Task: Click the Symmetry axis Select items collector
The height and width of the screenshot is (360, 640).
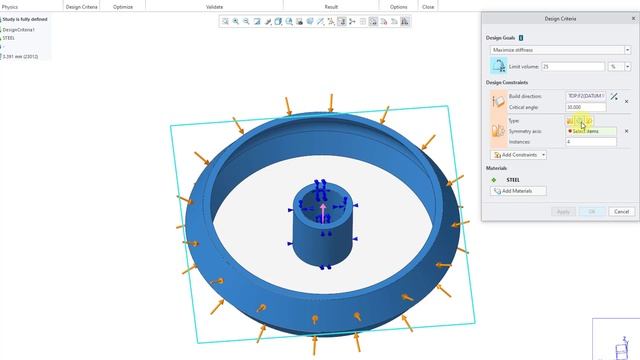Action: (x=591, y=131)
